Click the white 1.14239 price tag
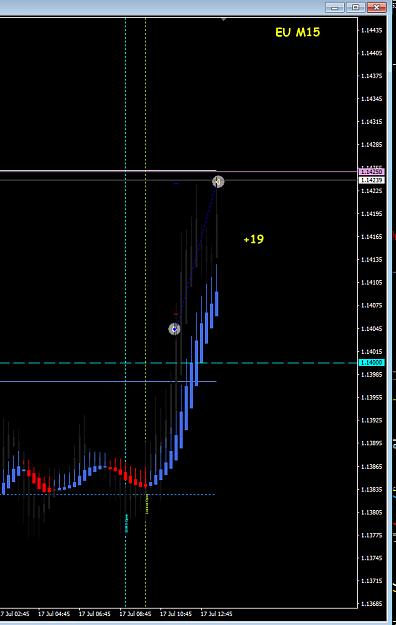 point(372,180)
